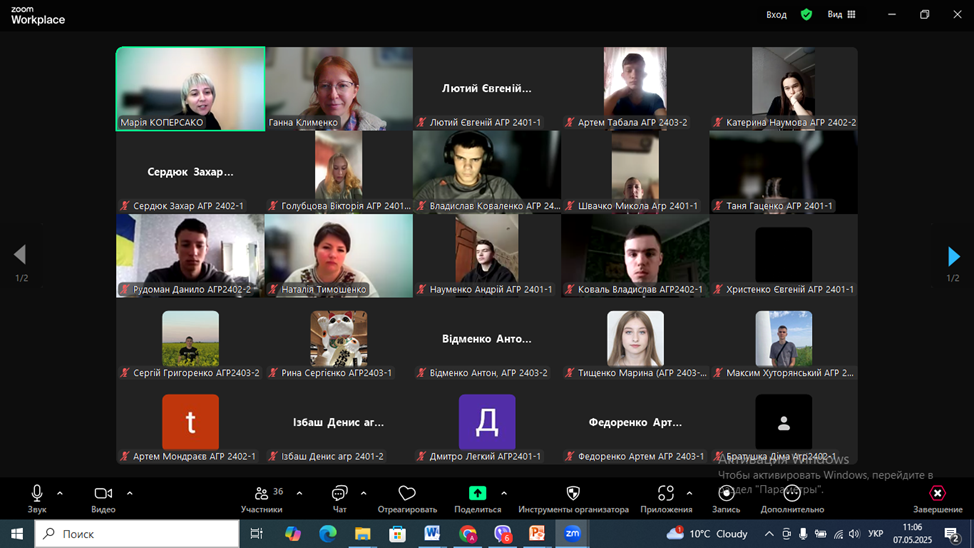Click the green Поделиться share screen icon
Viewport: 974px width, 548px height.
477,493
